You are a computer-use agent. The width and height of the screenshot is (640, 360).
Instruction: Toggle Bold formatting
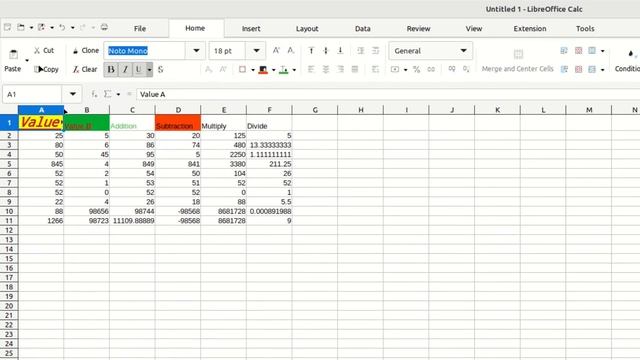pyautogui.click(x=111, y=70)
